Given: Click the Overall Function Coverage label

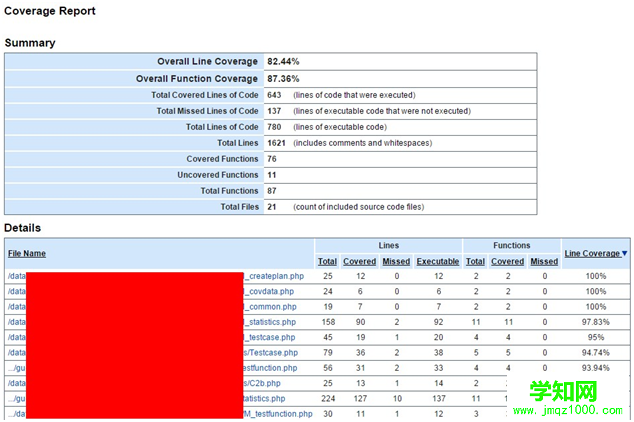Looking at the screenshot, I should pos(197,78).
